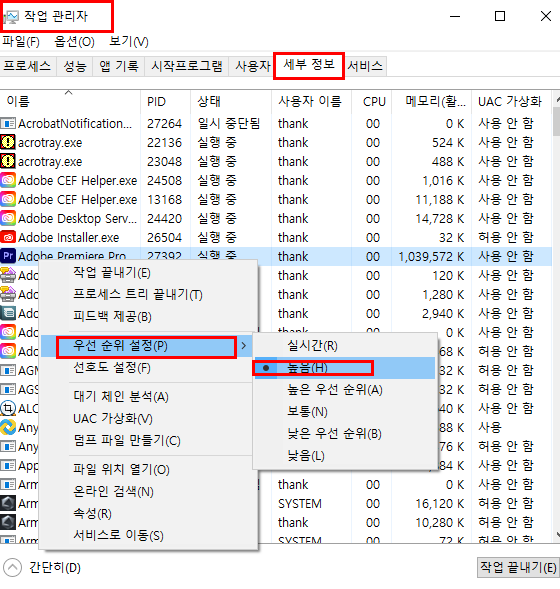Viewport: 560px width, 589px height.
Task: Switch to the 시작프로그램 tab
Action: [x=187, y=66]
